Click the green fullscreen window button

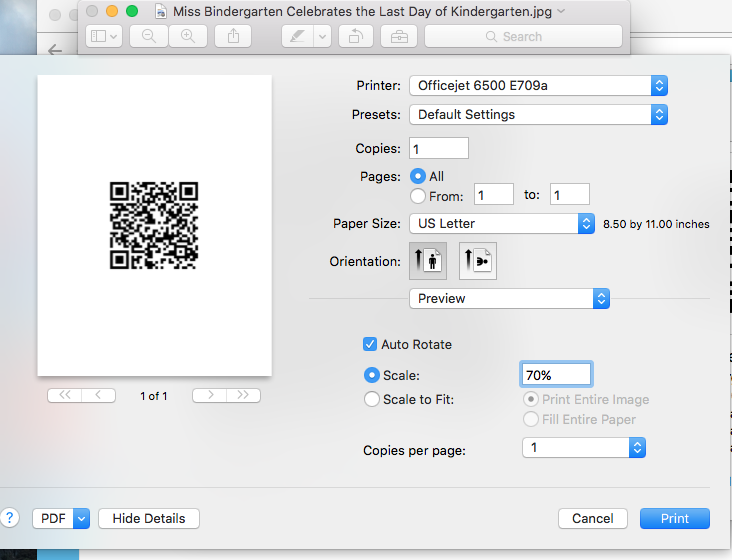tap(132, 11)
